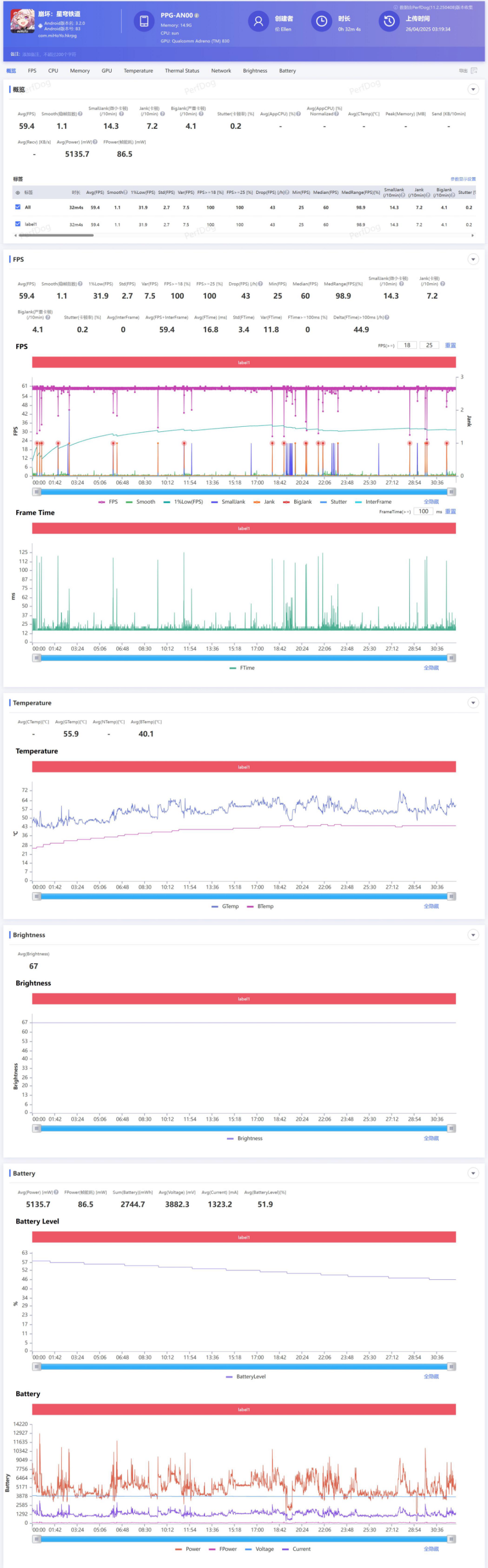The height and width of the screenshot is (1568, 488).
Task: Click the info icon beside PPG-AN00
Action: click(x=196, y=15)
